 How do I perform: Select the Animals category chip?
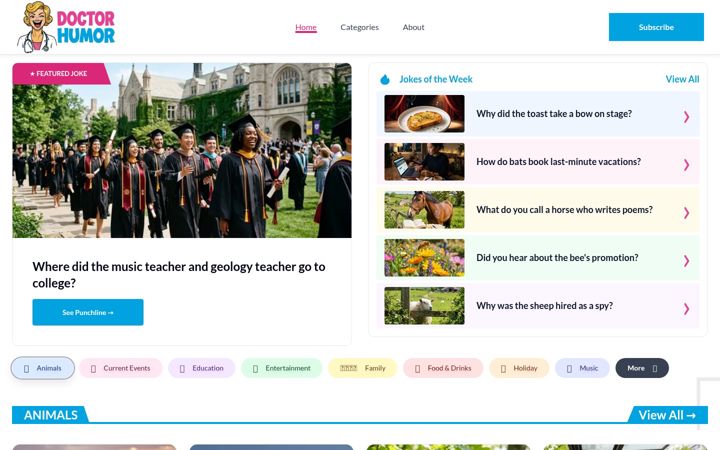[x=43, y=368]
